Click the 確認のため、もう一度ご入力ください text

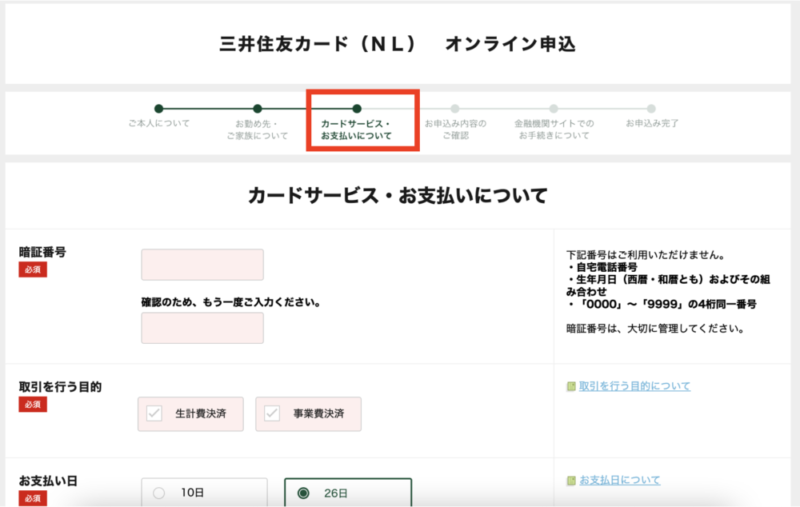point(231,302)
